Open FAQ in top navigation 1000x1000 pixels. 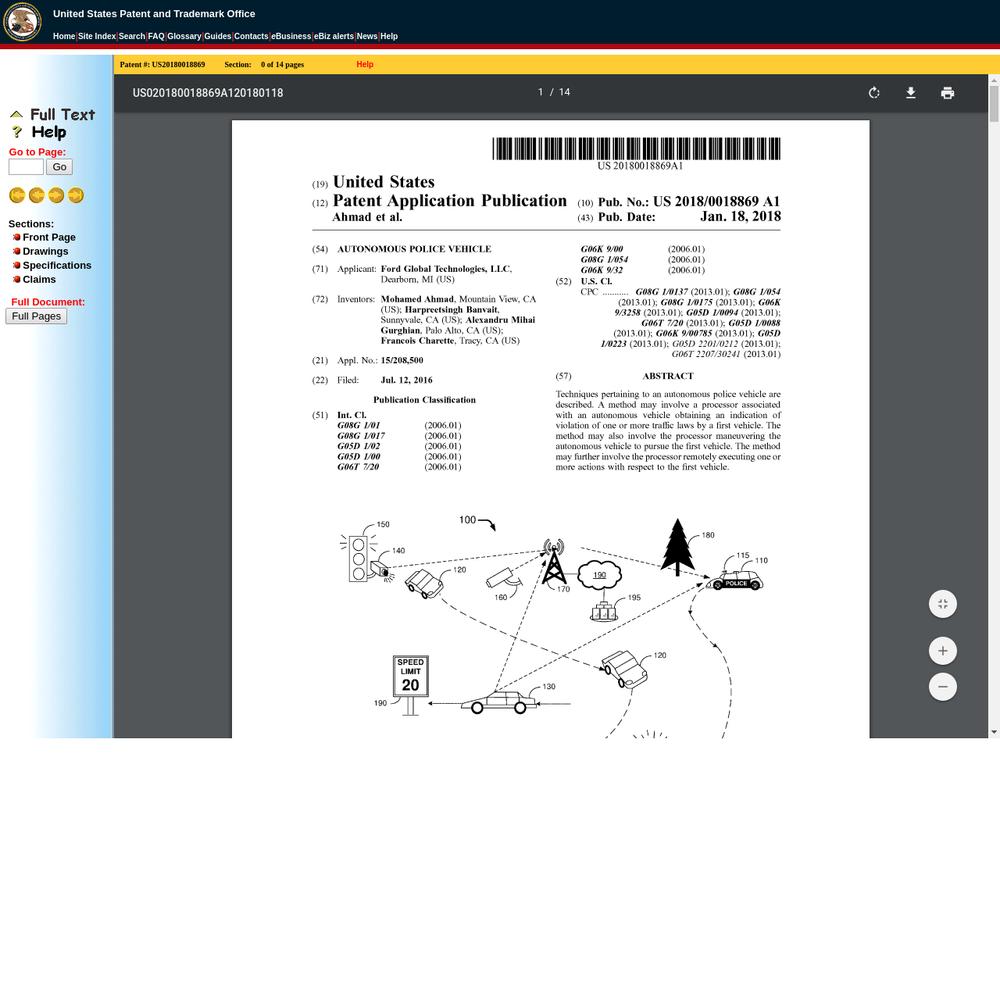pyautogui.click(x=156, y=36)
